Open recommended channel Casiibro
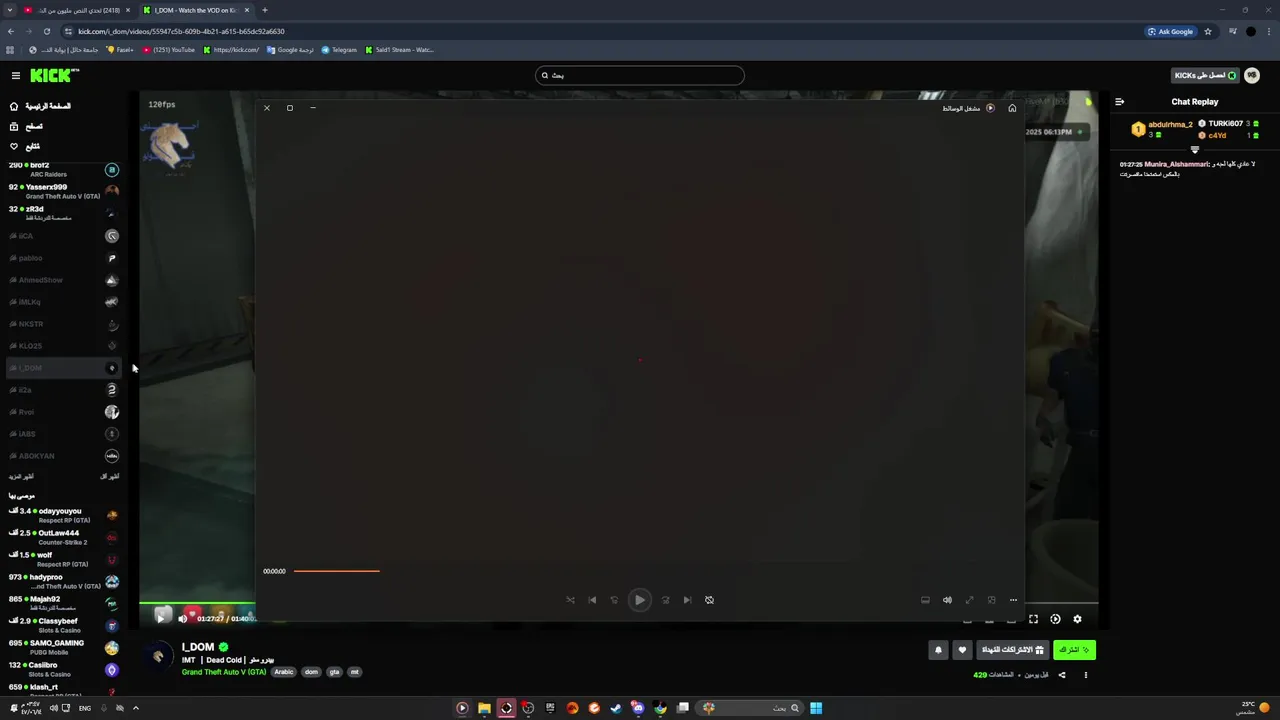The height and width of the screenshot is (720, 1280). point(64,669)
